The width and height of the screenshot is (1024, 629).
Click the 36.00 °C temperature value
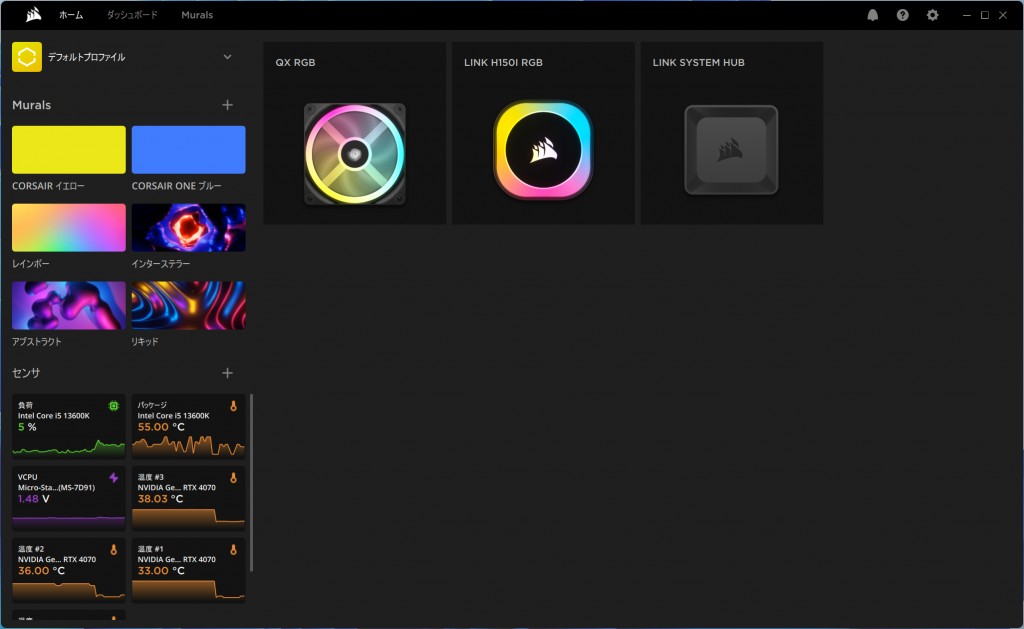click(41, 571)
